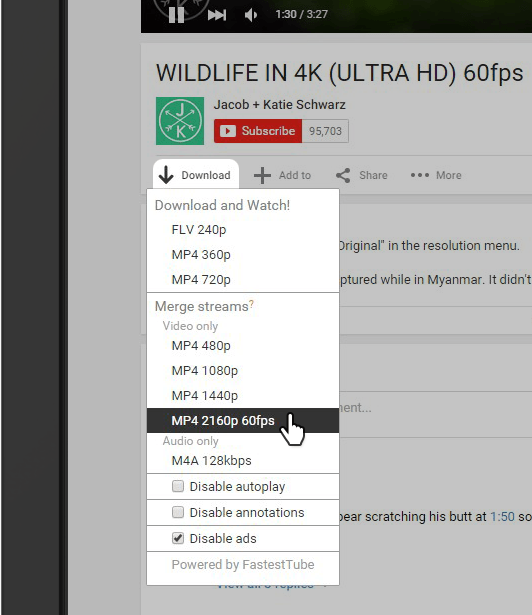This screenshot has width=532, height=615.
Task: Open the Jacob + Katie Schwarz channel avatar
Action: click(x=180, y=121)
